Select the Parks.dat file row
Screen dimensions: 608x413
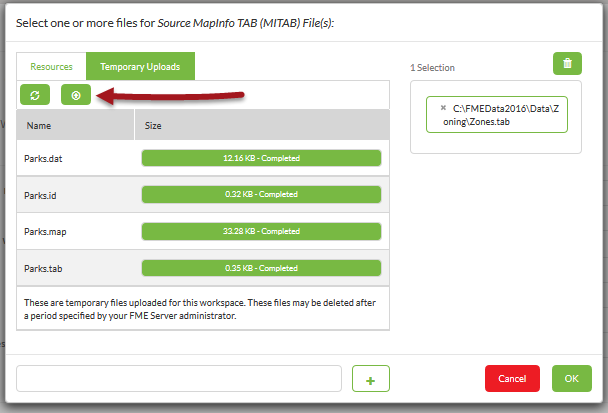(x=43, y=158)
